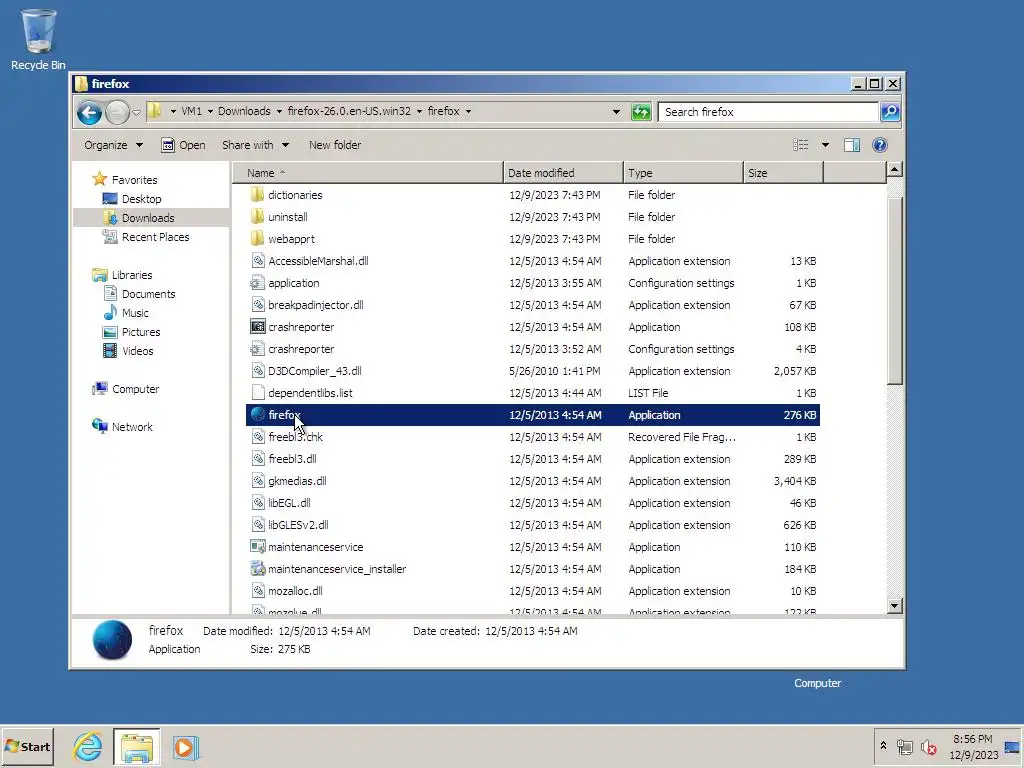This screenshot has width=1024, height=768.
Task: Select the dependentlibs.list file icon
Action: click(258, 392)
